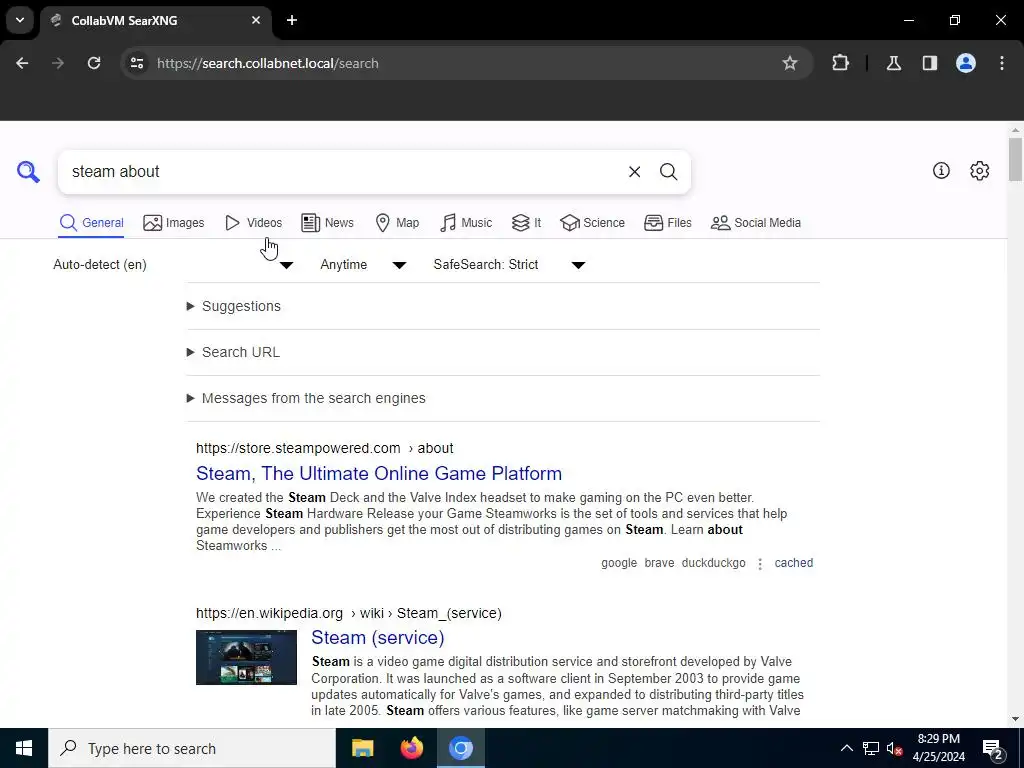Reload the current page
This screenshot has width=1024, height=768.
point(94,63)
